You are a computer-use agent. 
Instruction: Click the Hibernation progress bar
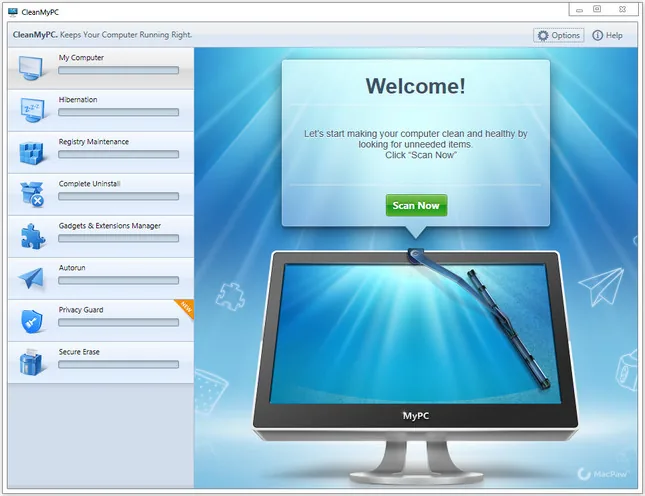tap(118, 112)
